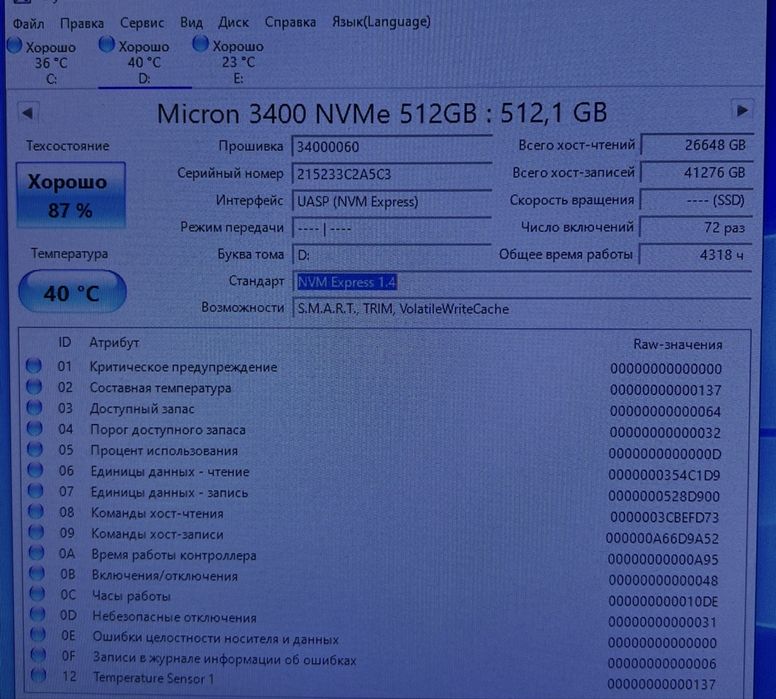Click the power-on hours value 4318 ч

point(696,254)
